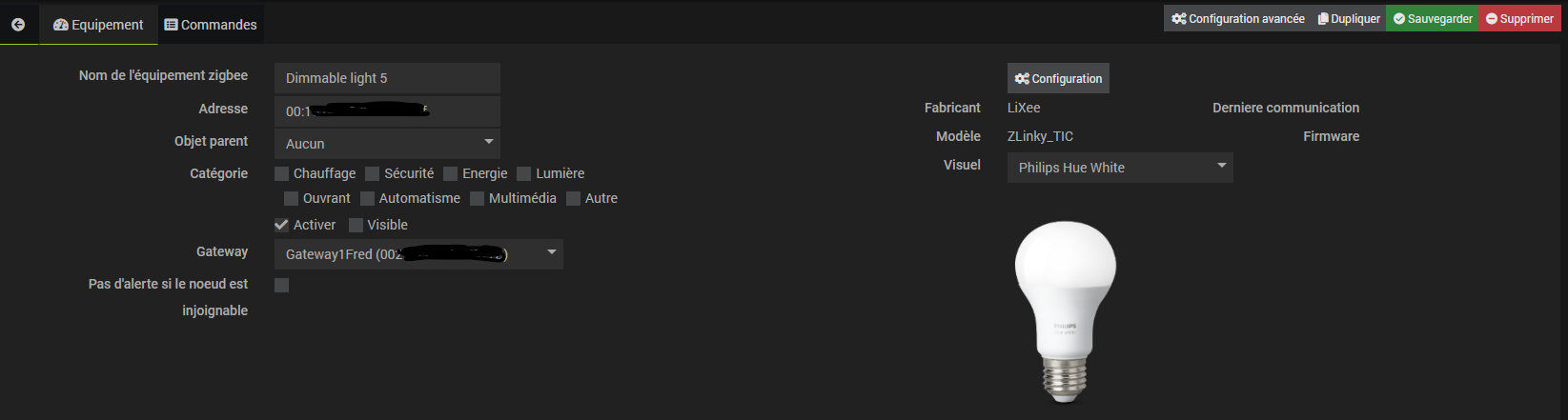Click the Supprimer minus-circle icon
This screenshot has width=1568, height=420.
click(1492, 18)
